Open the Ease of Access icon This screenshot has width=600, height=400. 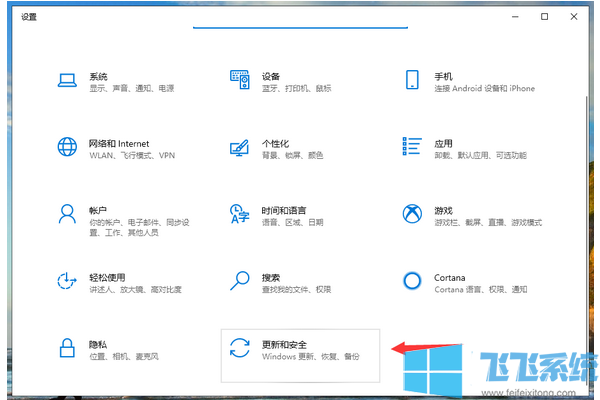coord(67,281)
